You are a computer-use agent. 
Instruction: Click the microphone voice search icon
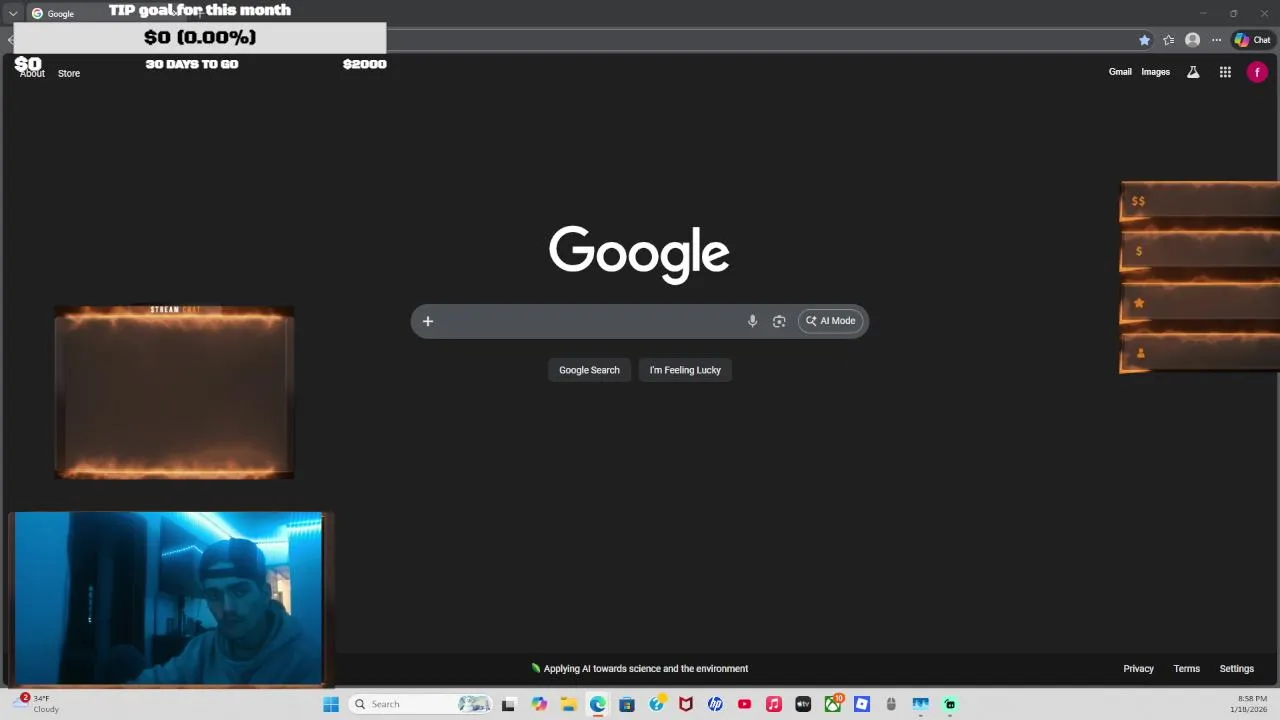(x=752, y=321)
